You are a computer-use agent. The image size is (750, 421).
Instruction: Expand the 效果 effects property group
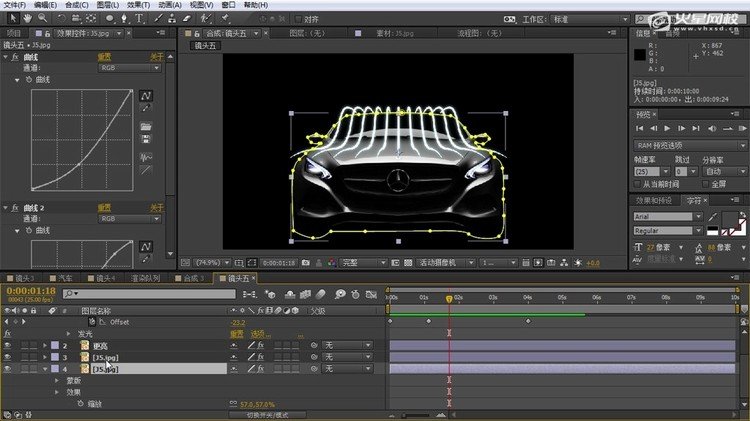[x=57, y=392]
